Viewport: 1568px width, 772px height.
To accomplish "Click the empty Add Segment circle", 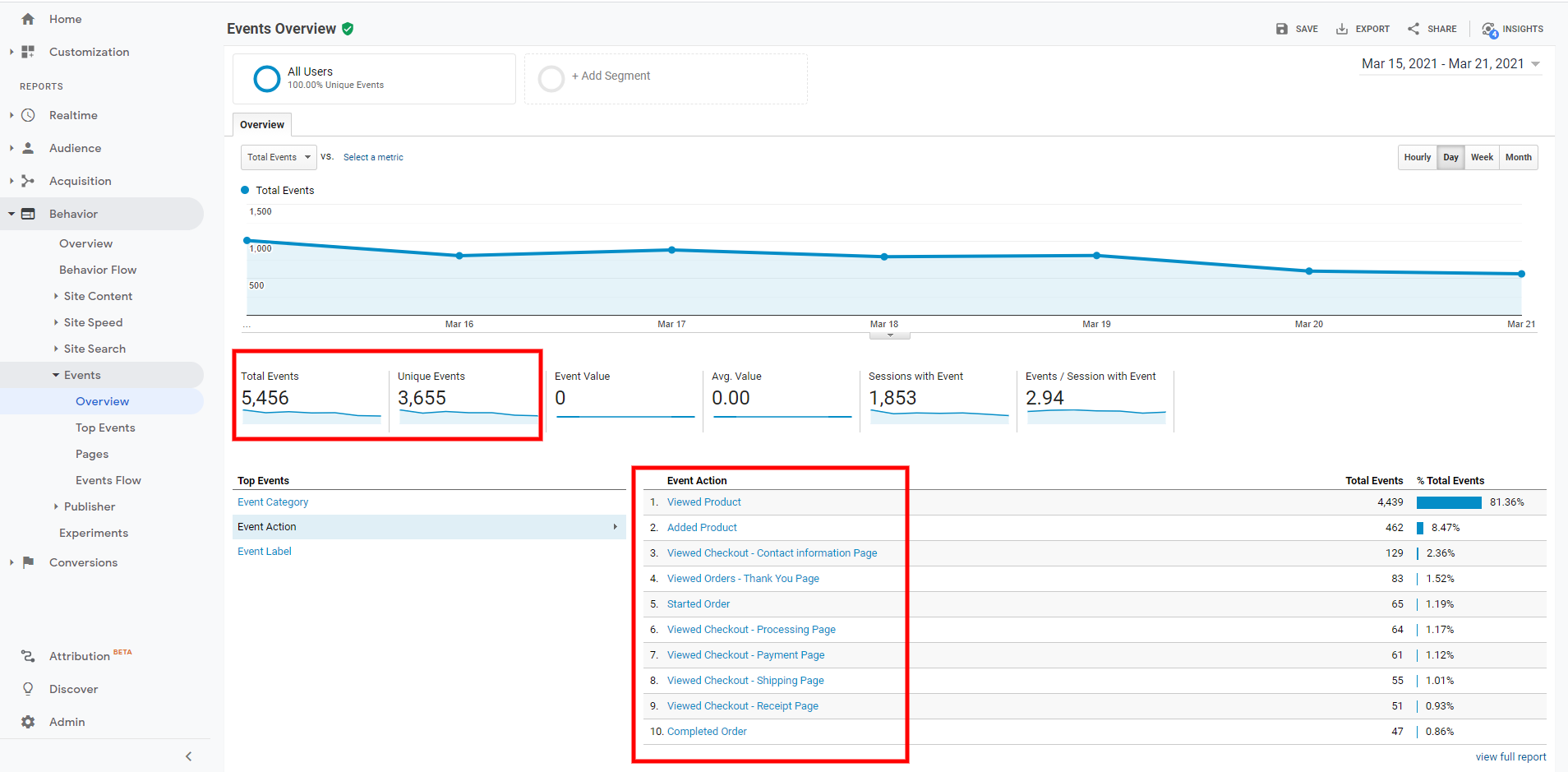I will click(551, 79).
